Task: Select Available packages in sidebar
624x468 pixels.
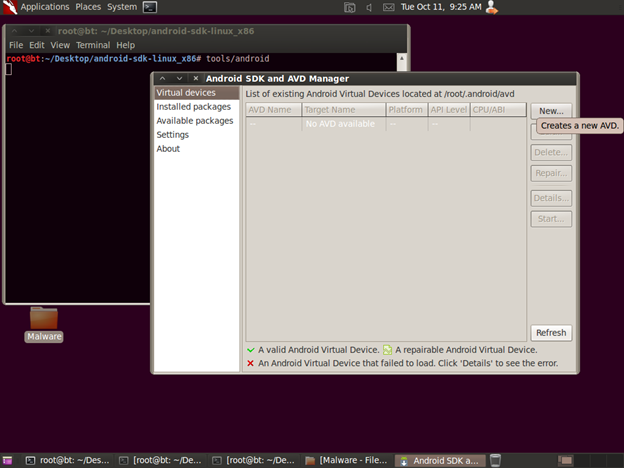Action: coord(194,121)
